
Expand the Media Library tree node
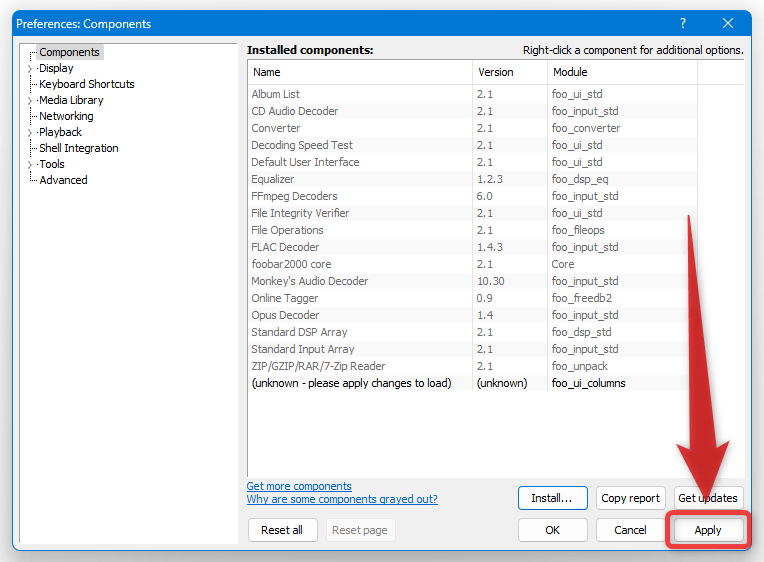[30, 101]
